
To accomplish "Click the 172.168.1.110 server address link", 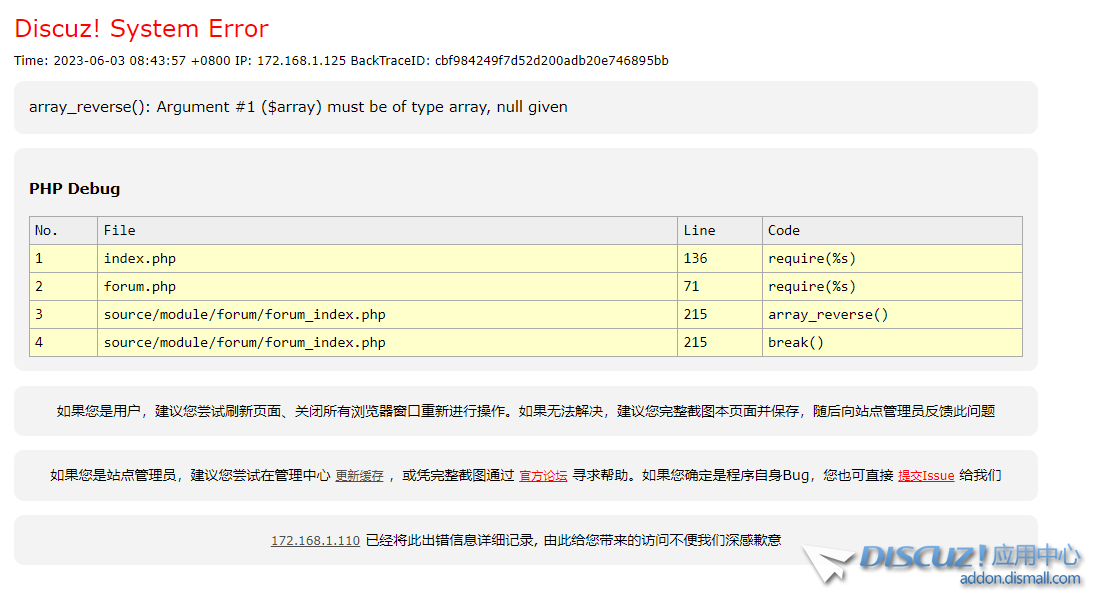I will click(x=314, y=540).
